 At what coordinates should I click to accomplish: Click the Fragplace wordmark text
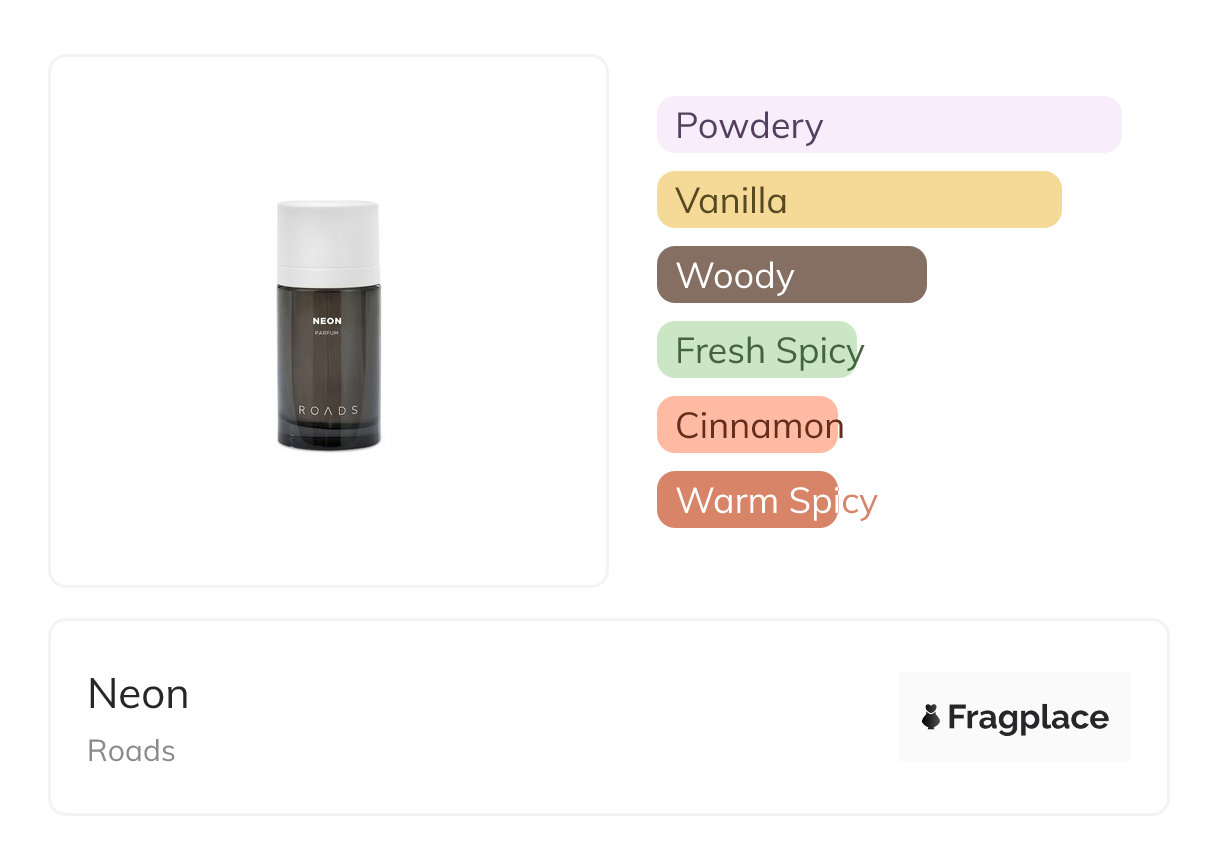[x=1028, y=717]
